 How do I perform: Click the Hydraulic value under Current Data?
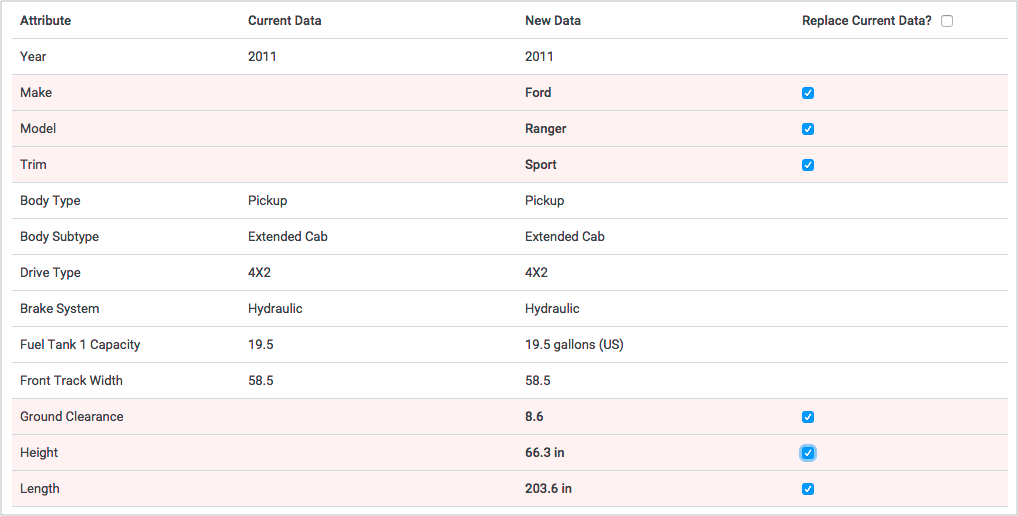[x=275, y=309]
